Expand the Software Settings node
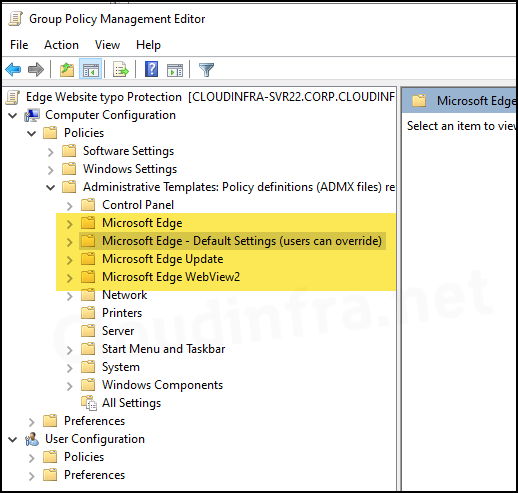Viewport: 518px width, 493px height. (51, 152)
